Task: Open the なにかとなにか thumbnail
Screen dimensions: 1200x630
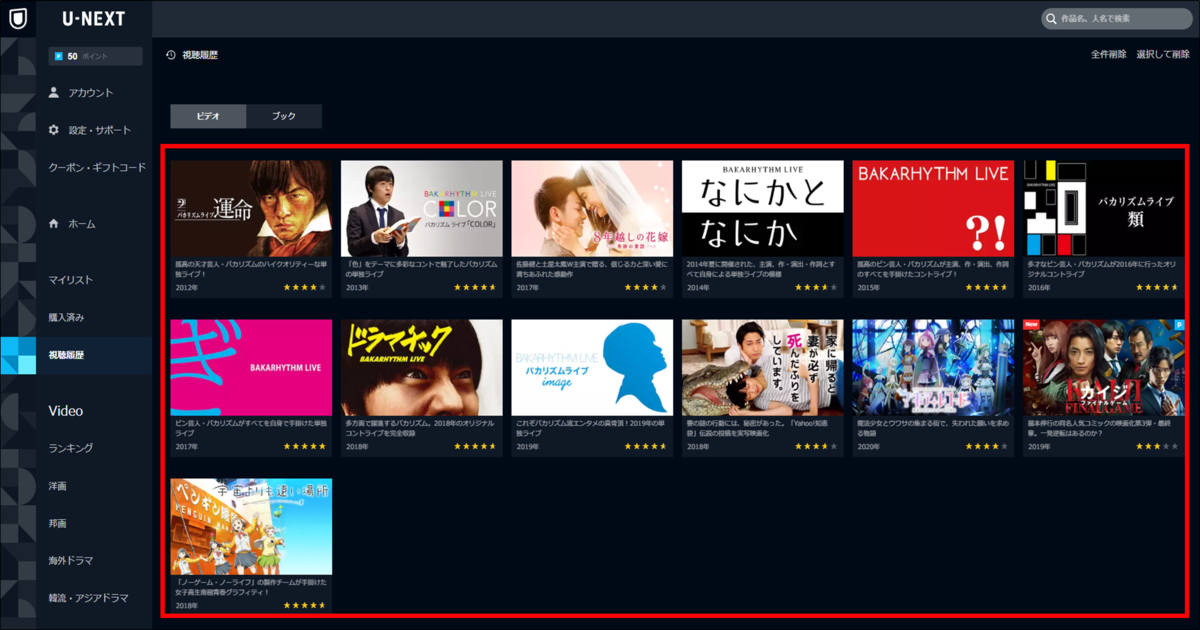Action: 763,208
